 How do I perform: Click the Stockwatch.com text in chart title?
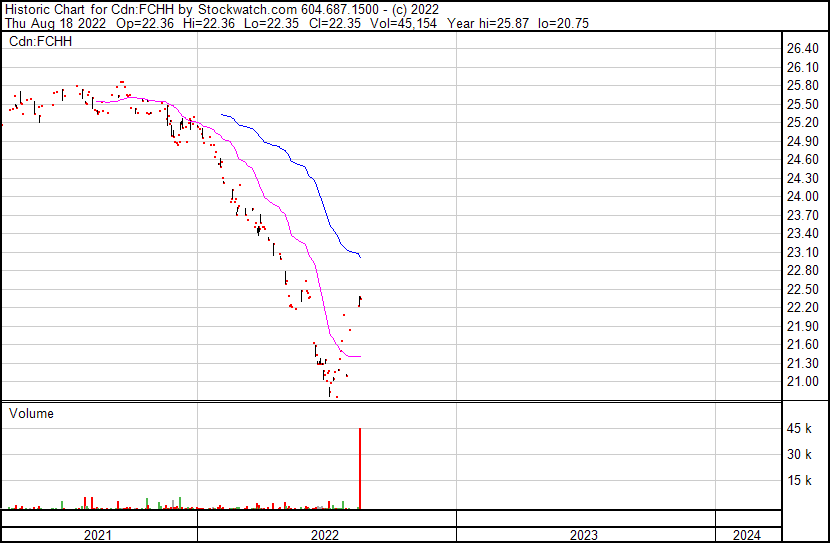point(243,9)
